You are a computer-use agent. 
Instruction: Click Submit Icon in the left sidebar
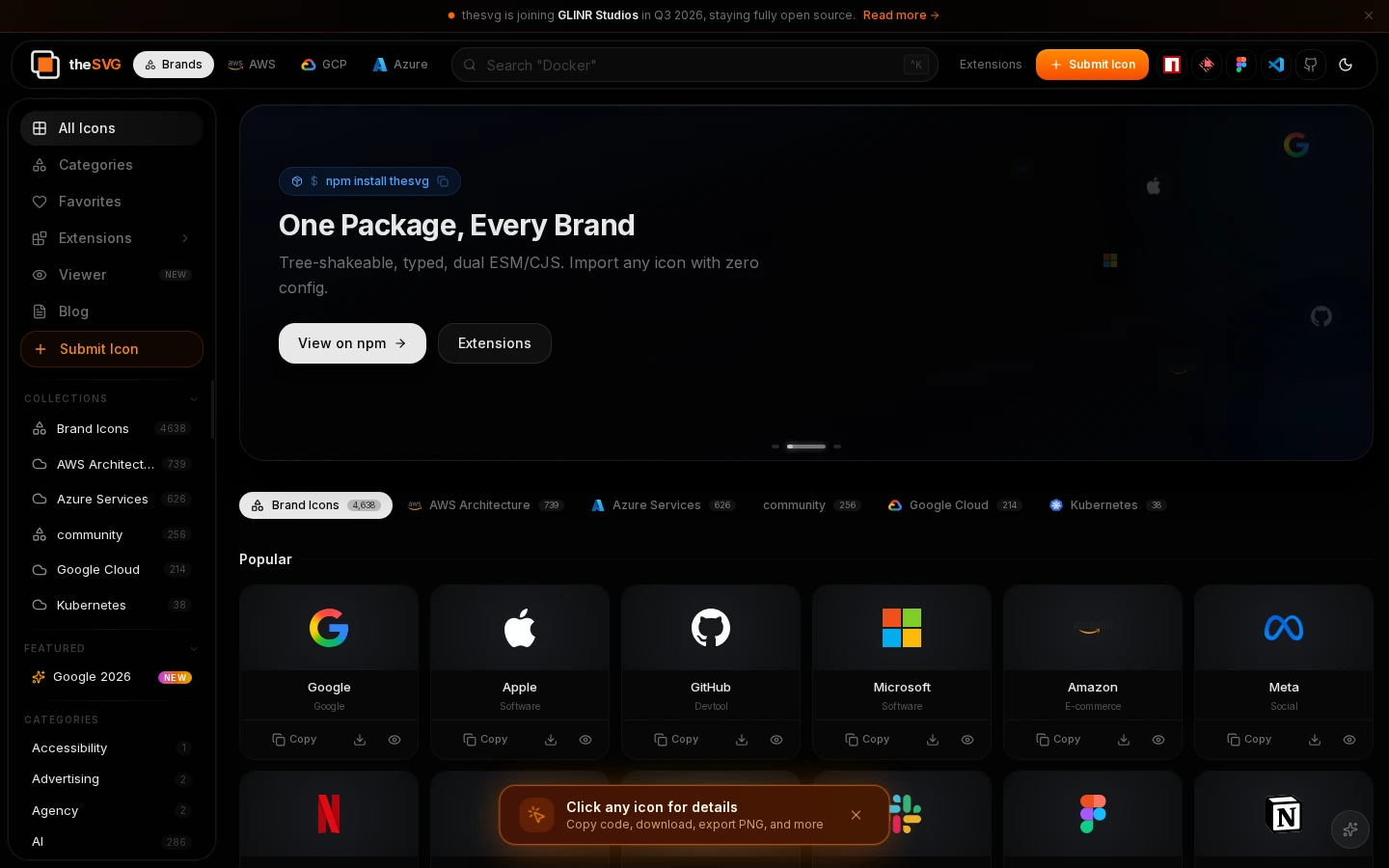[x=112, y=349]
